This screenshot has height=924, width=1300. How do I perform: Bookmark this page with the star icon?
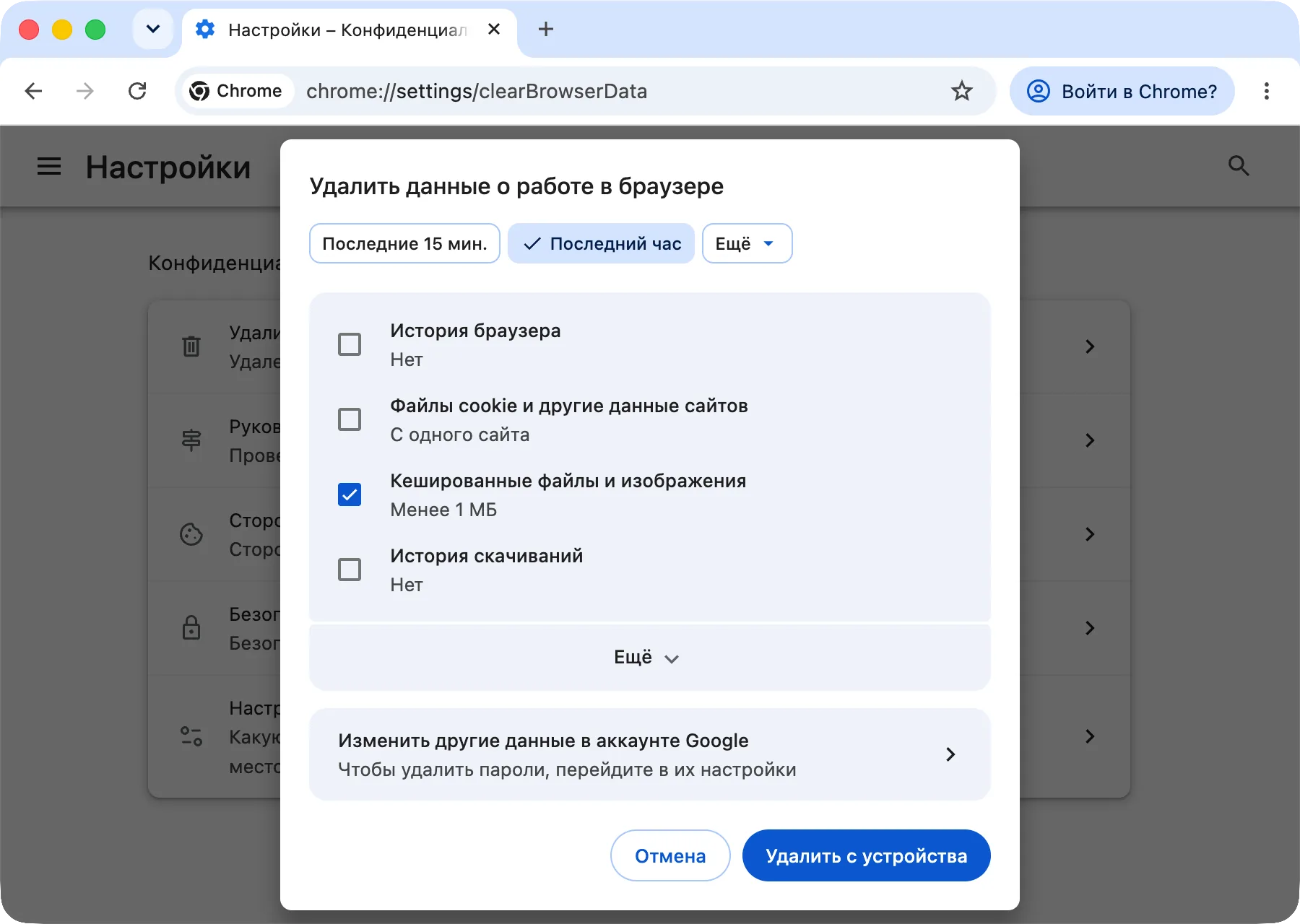coord(961,91)
